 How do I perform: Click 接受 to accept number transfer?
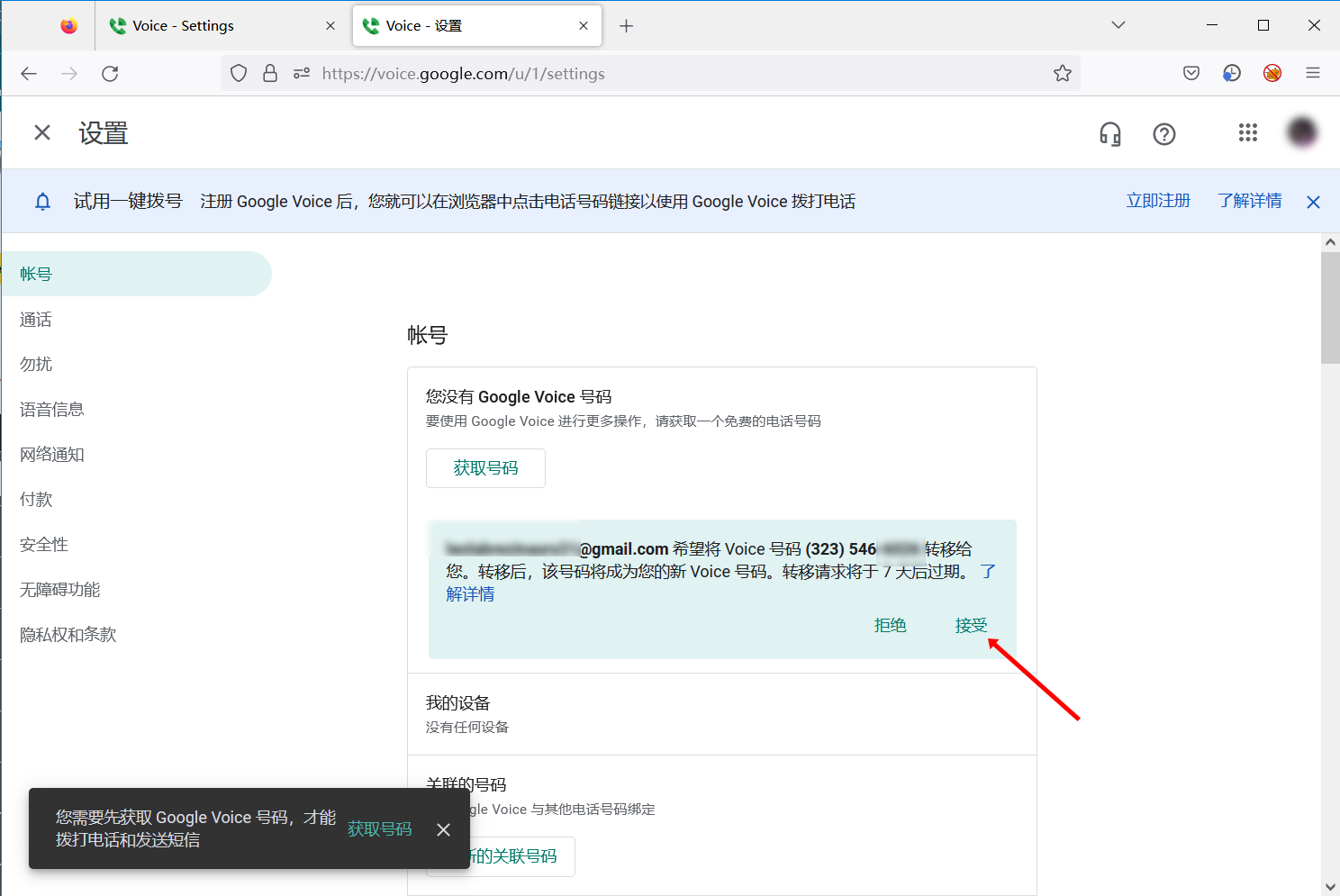pyautogui.click(x=971, y=625)
